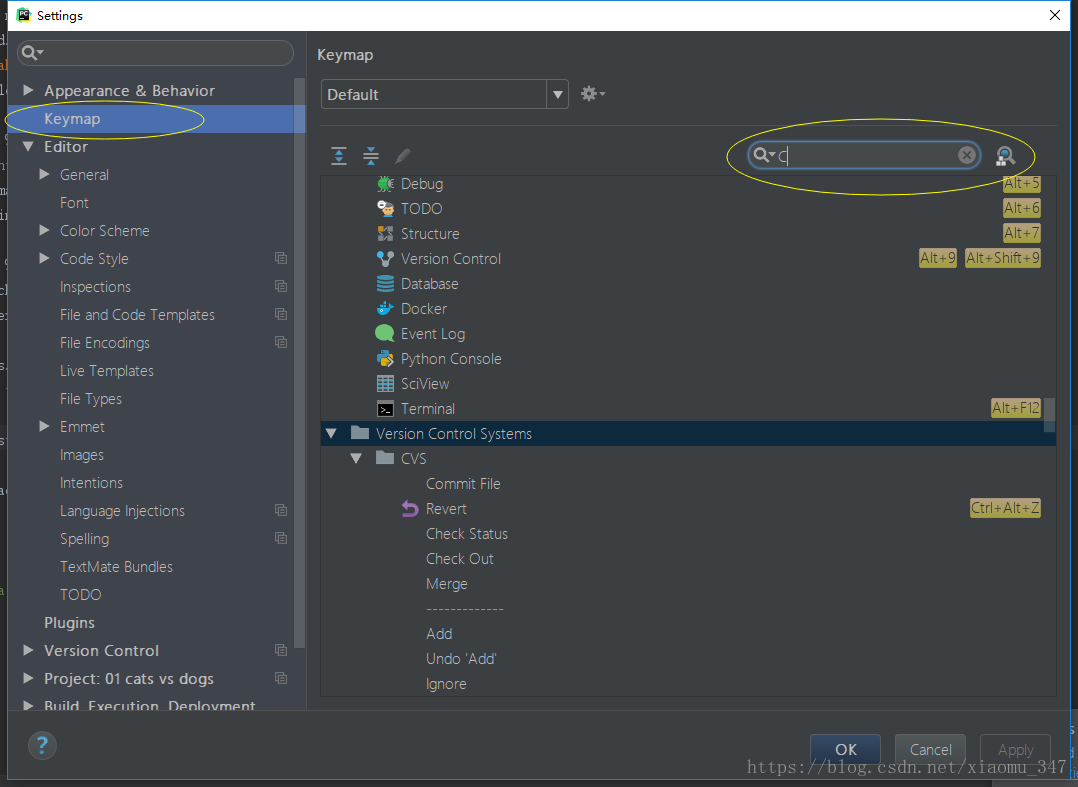Select the Check Status action

[x=467, y=534]
